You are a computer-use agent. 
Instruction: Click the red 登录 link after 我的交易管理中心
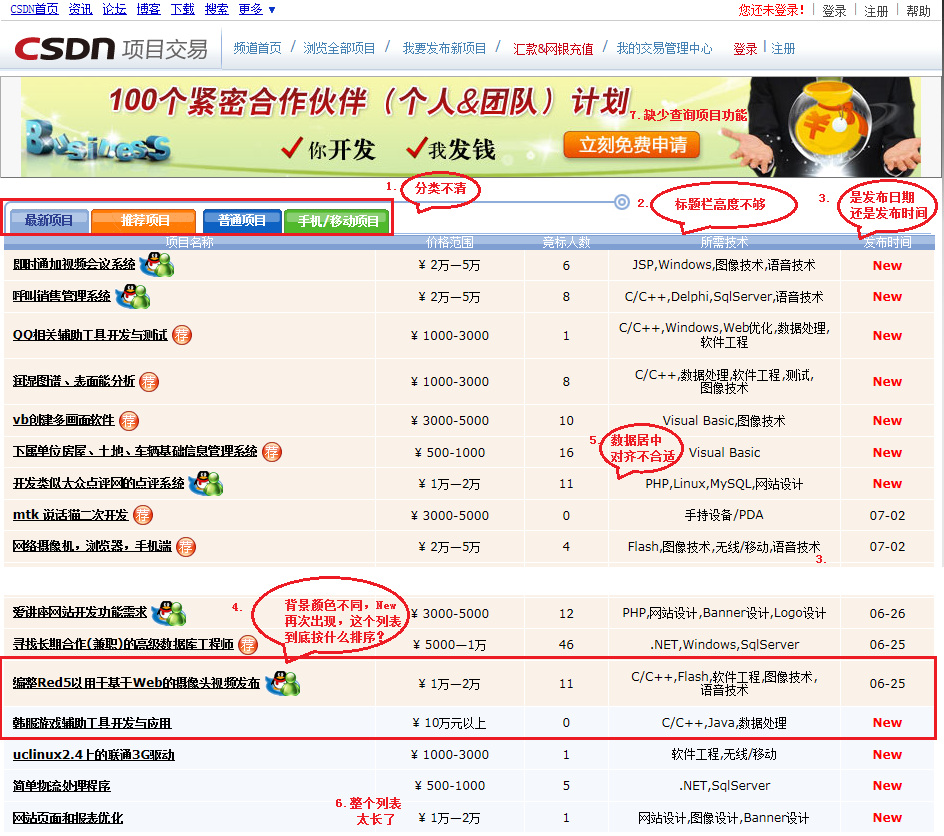tap(745, 49)
